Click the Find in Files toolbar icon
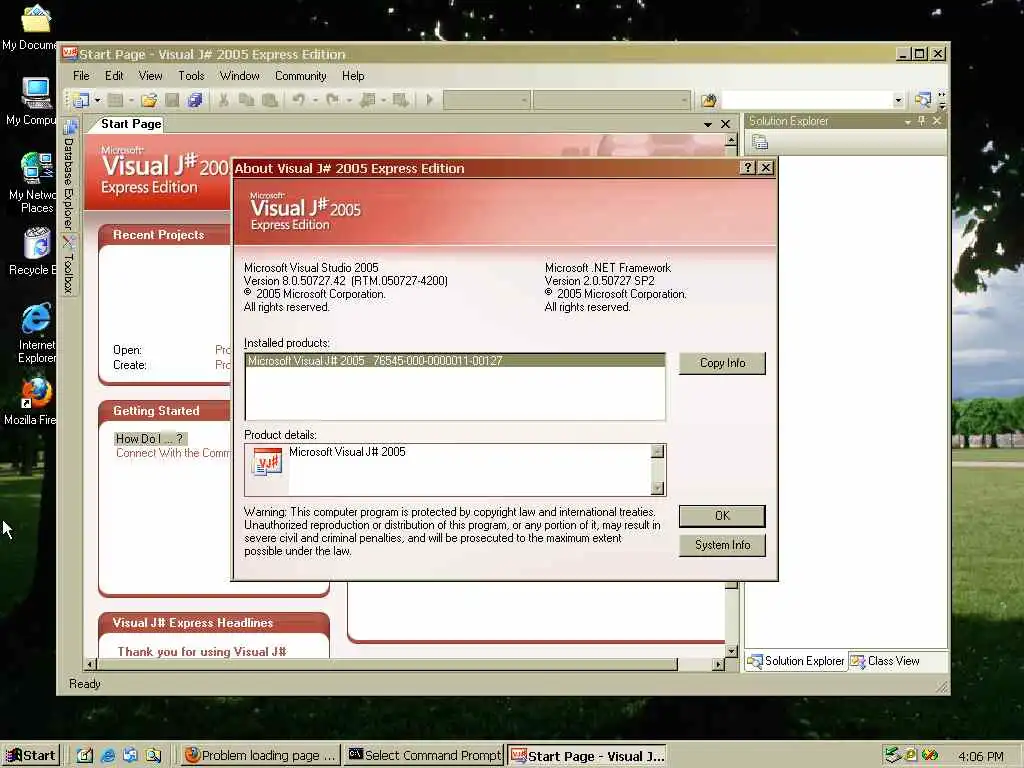Image resolution: width=1024 pixels, height=768 pixels. click(x=709, y=100)
